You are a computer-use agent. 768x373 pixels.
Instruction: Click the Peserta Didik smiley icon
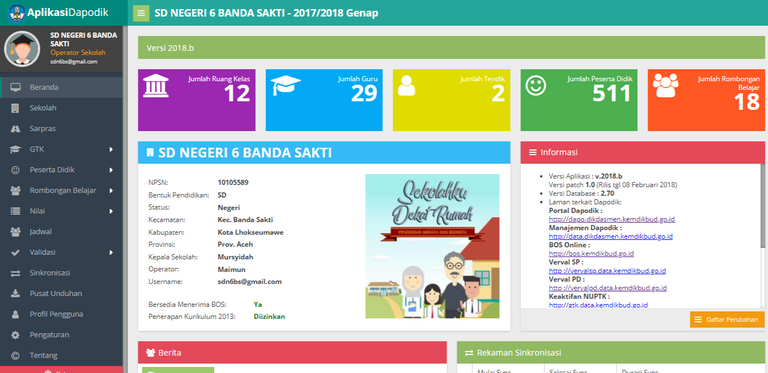point(16,170)
